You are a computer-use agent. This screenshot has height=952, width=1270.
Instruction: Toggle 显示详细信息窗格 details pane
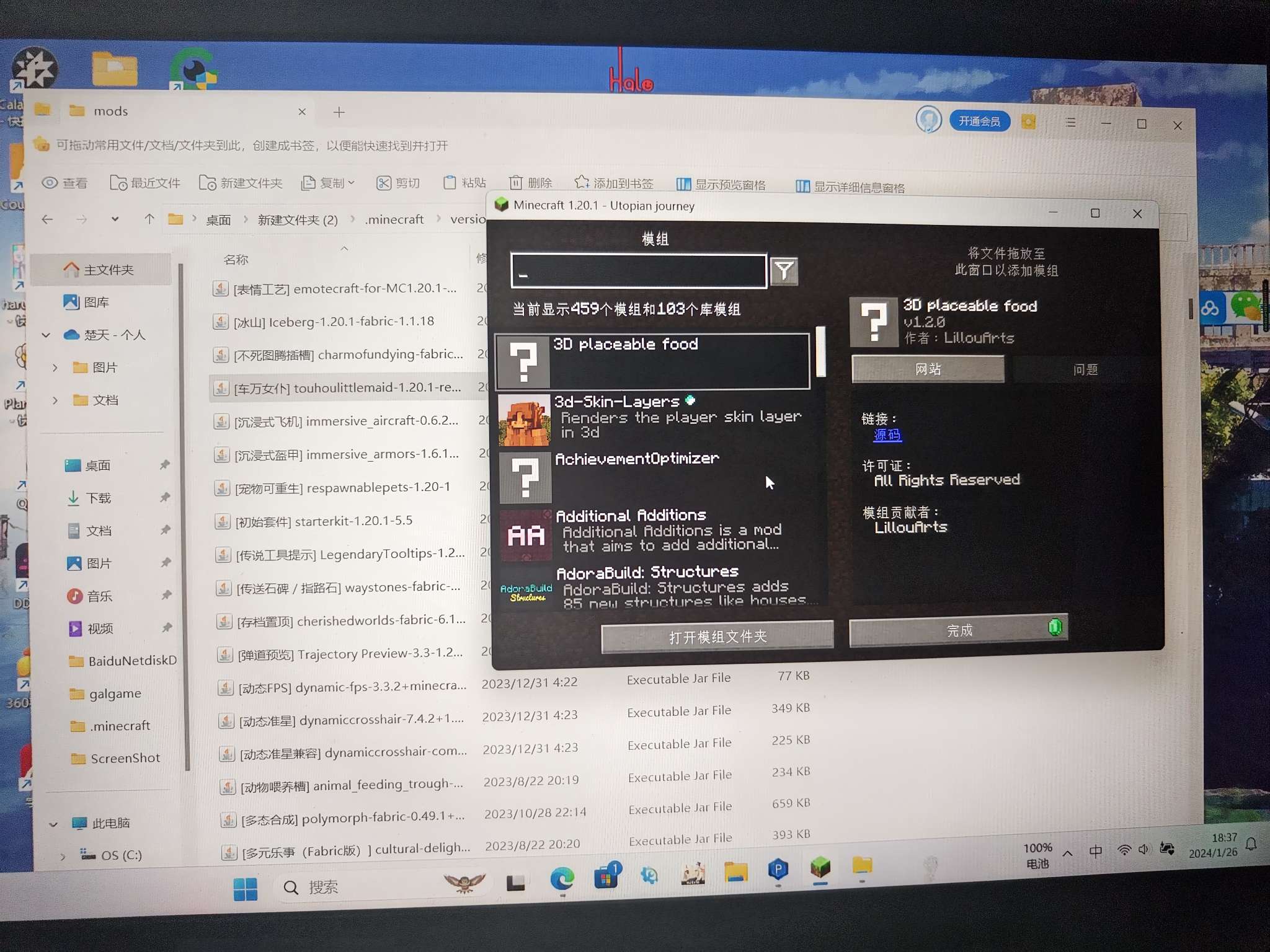coord(850,187)
